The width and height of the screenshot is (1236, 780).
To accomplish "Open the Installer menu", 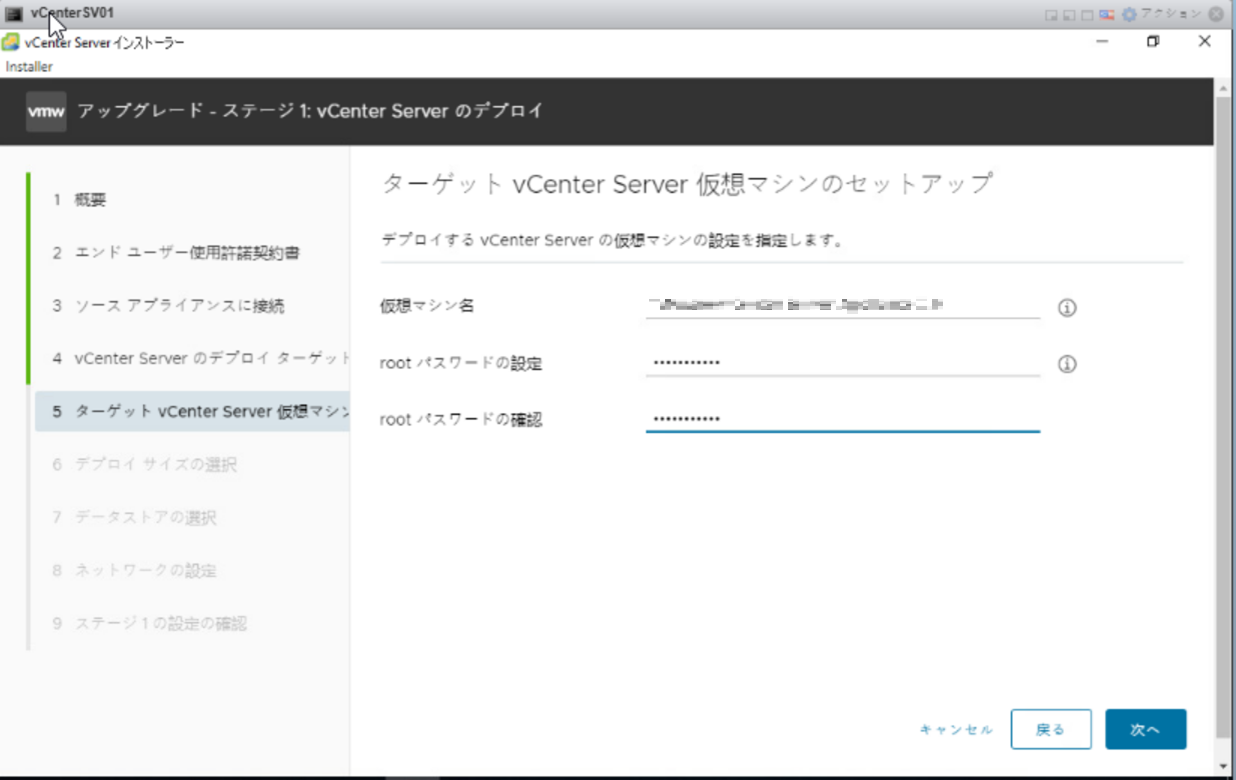I will click(29, 67).
